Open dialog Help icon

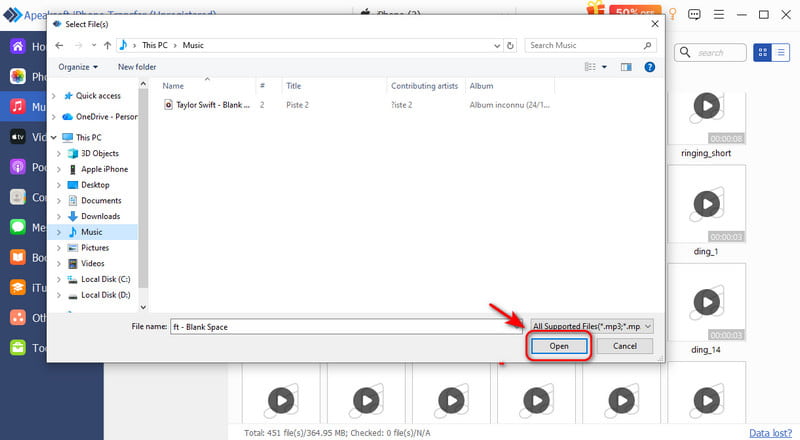point(649,67)
